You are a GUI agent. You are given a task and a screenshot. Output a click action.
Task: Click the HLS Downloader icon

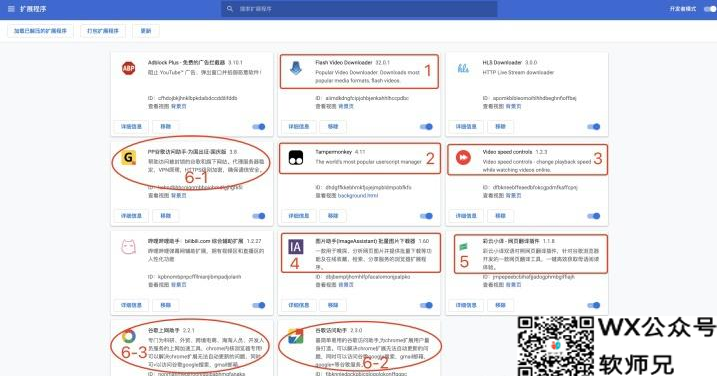(463, 69)
